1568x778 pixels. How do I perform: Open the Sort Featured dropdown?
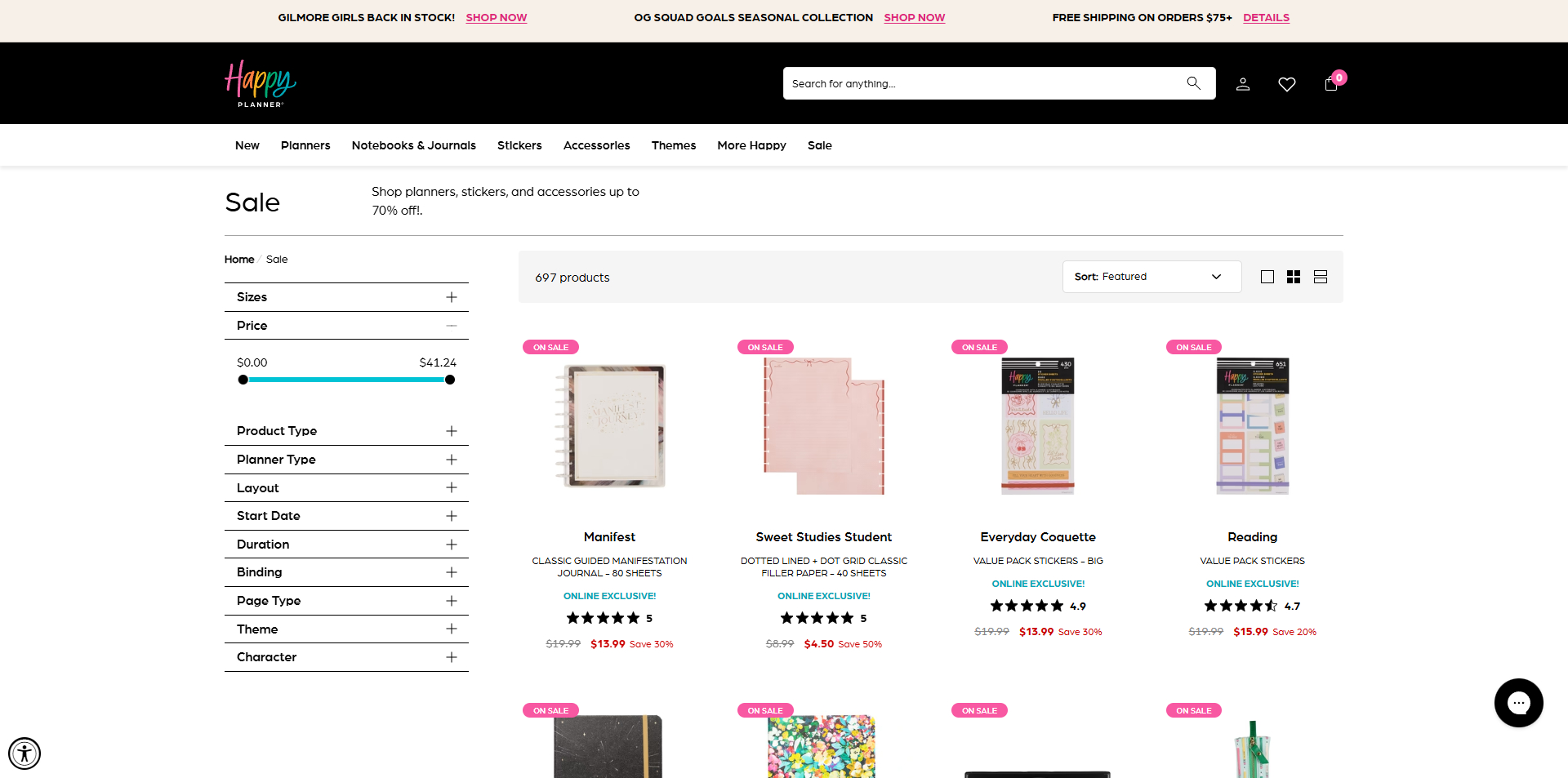point(1151,277)
